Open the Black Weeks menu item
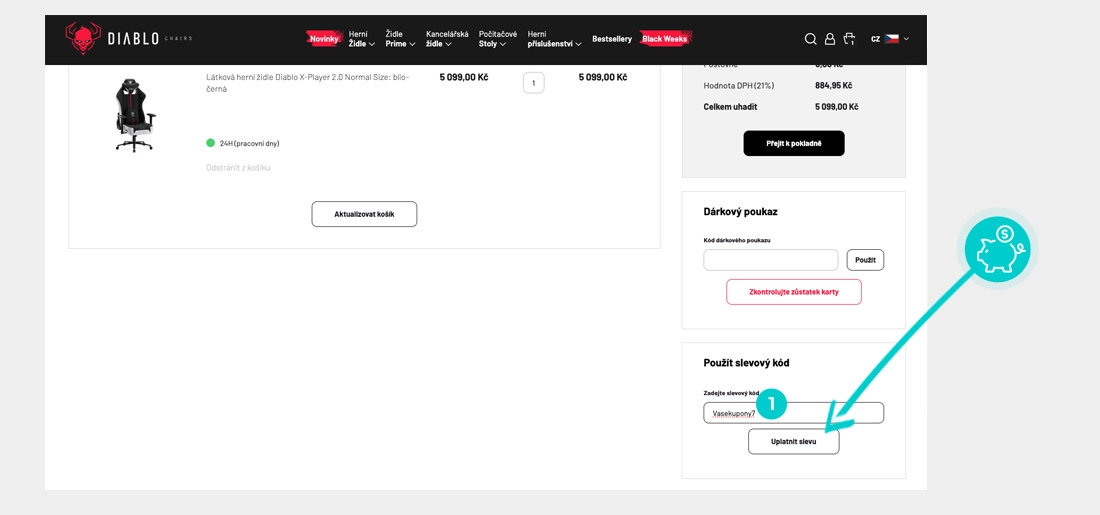Screen dimensions: 1100x515 click(x=665, y=39)
